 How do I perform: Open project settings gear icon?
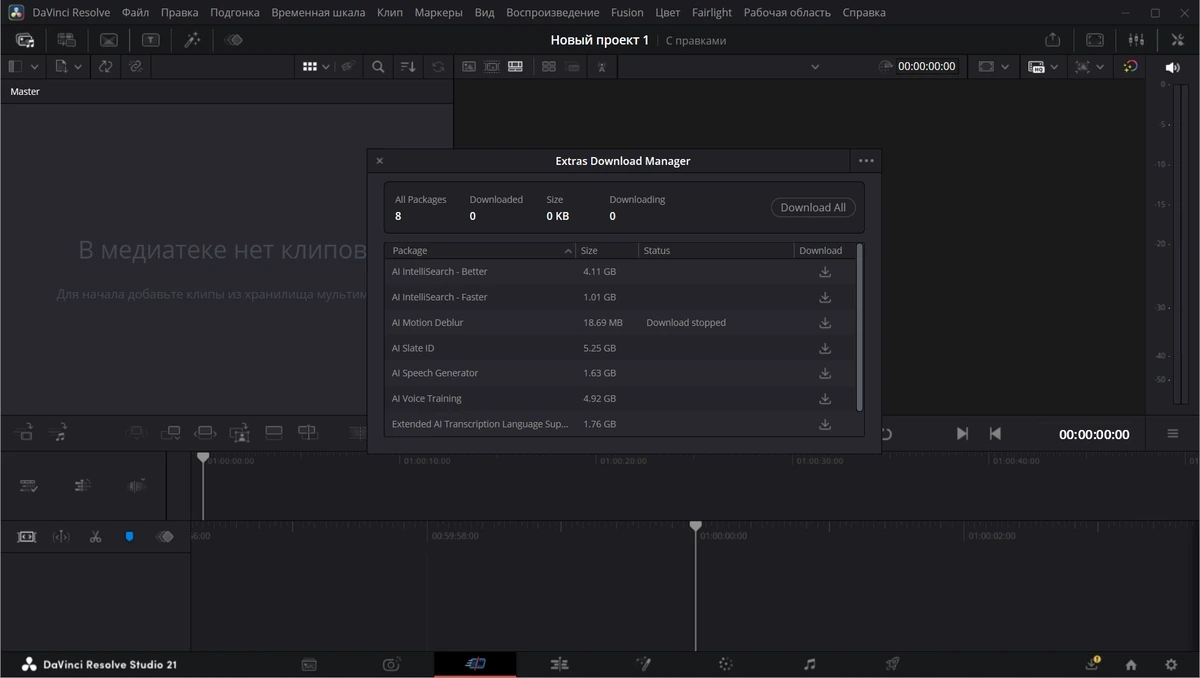coord(1171,664)
